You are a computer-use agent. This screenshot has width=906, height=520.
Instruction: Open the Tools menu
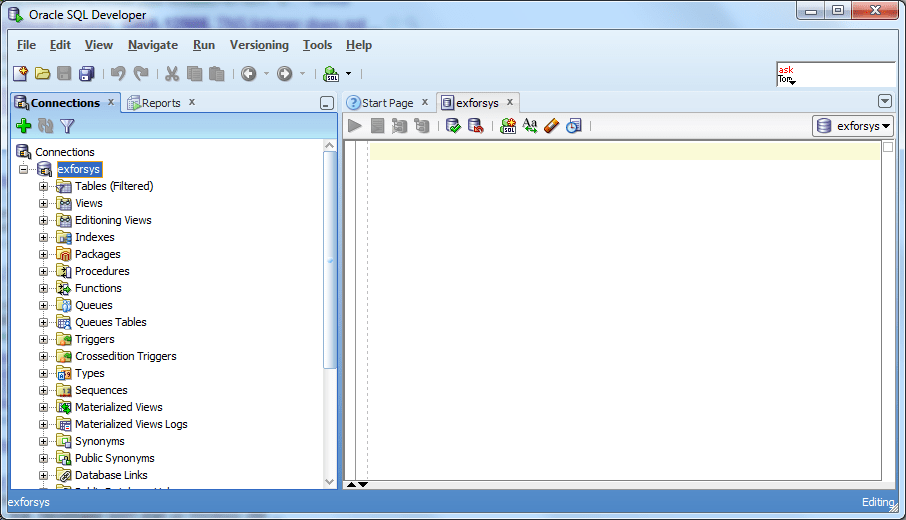click(318, 45)
